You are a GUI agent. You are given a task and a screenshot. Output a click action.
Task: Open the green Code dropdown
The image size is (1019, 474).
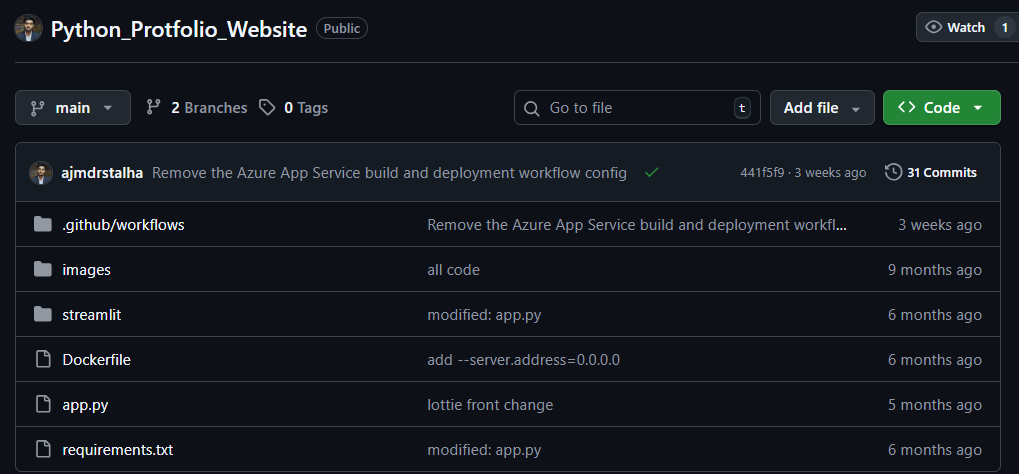coord(942,107)
